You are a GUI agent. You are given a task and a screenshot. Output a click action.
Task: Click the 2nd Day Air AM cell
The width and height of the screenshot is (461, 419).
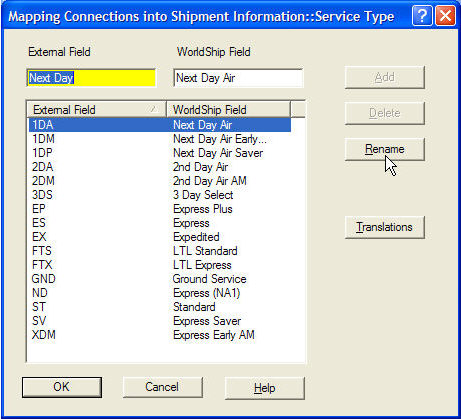tap(210, 181)
